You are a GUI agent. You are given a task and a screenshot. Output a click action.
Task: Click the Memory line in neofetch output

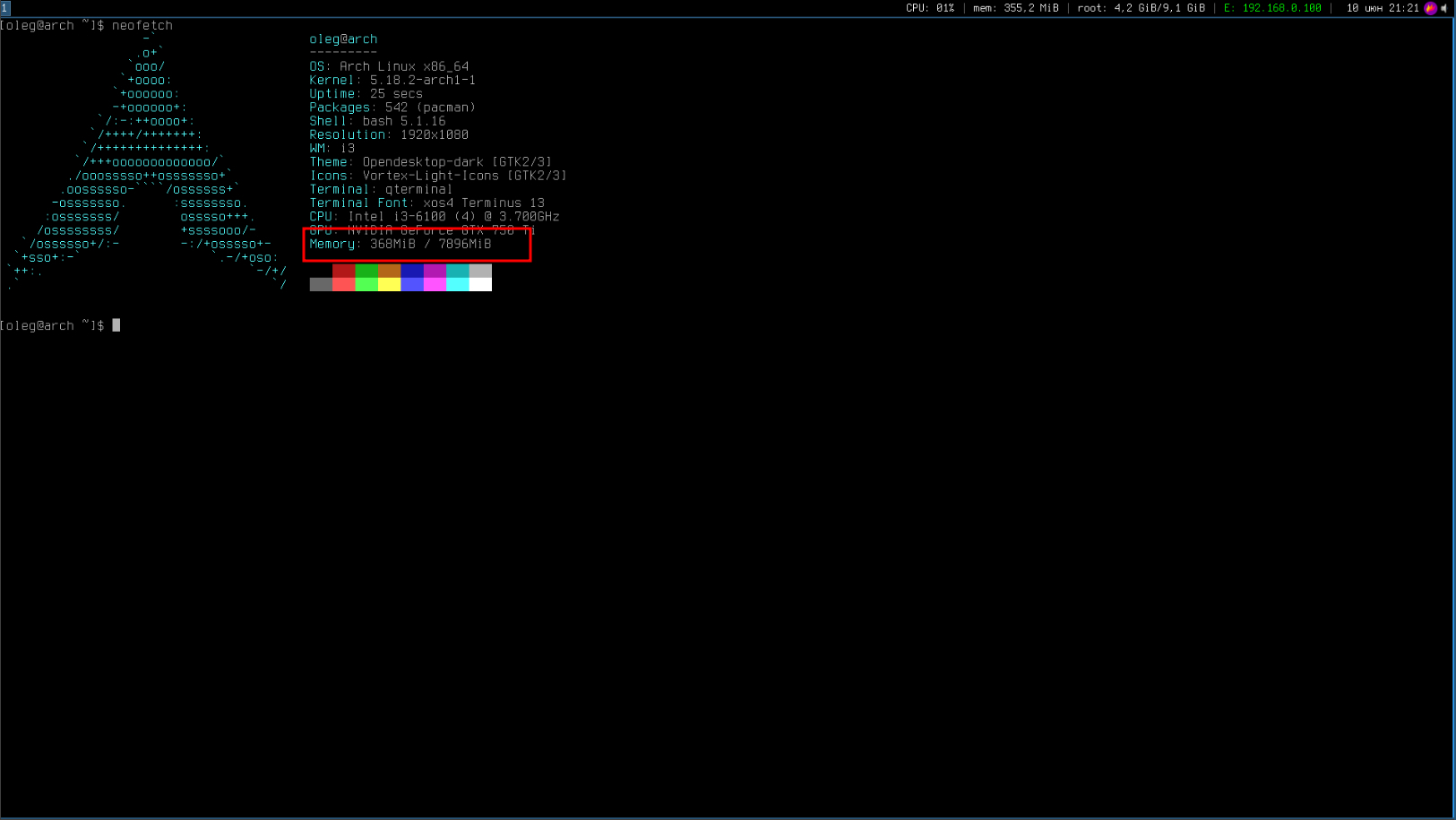point(401,244)
